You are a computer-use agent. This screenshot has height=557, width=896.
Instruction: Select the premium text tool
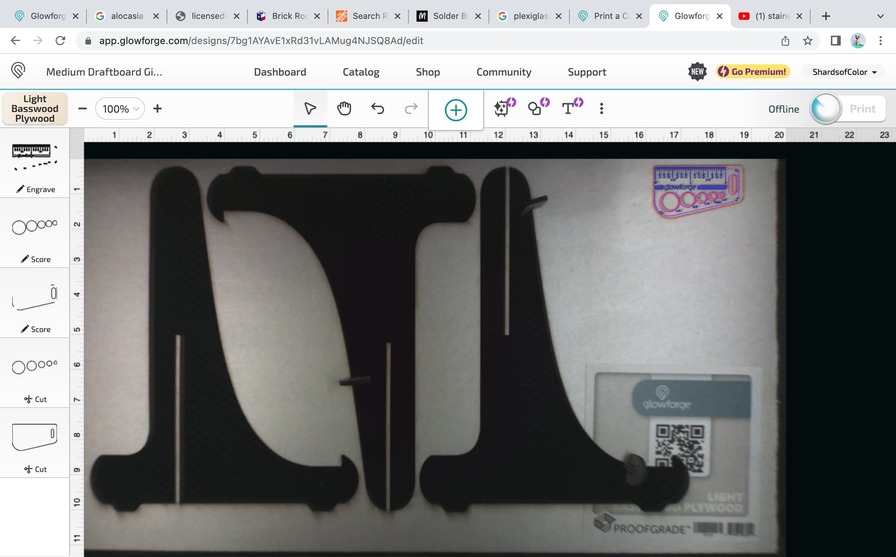point(571,108)
